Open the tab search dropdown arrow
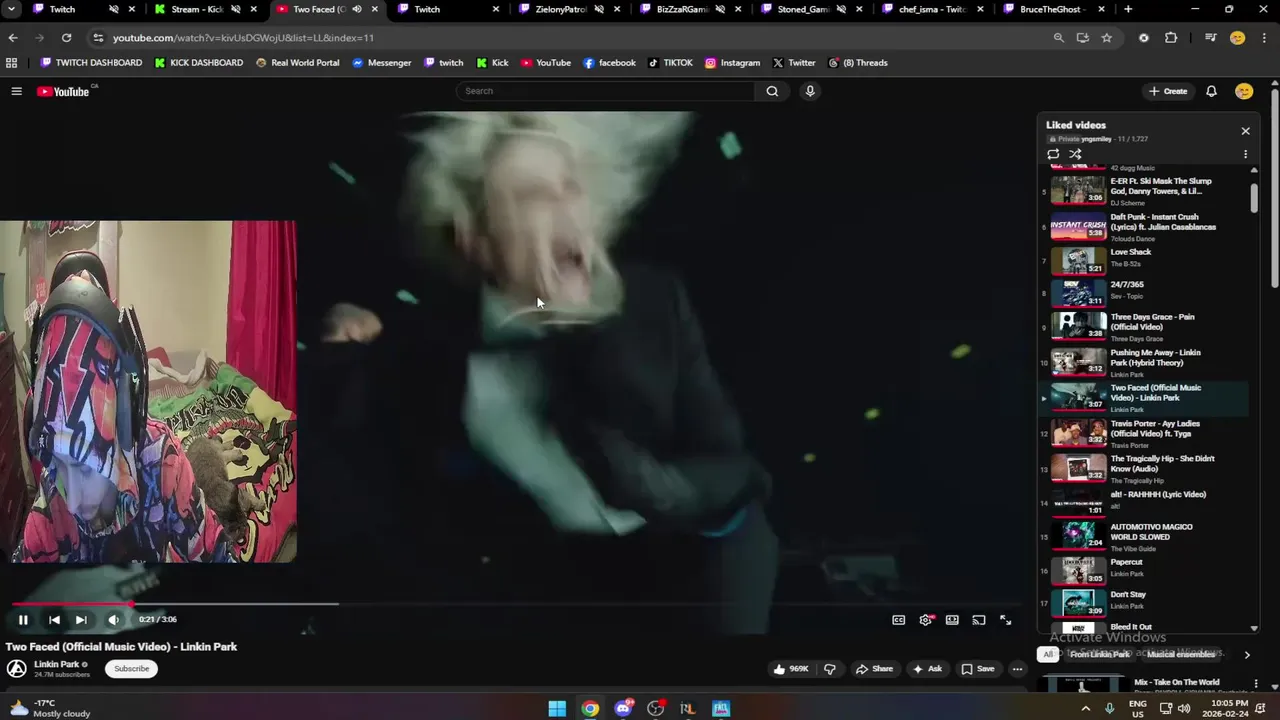Image resolution: width=1280 pixels, height=720 pixels. tap(10, 9)
